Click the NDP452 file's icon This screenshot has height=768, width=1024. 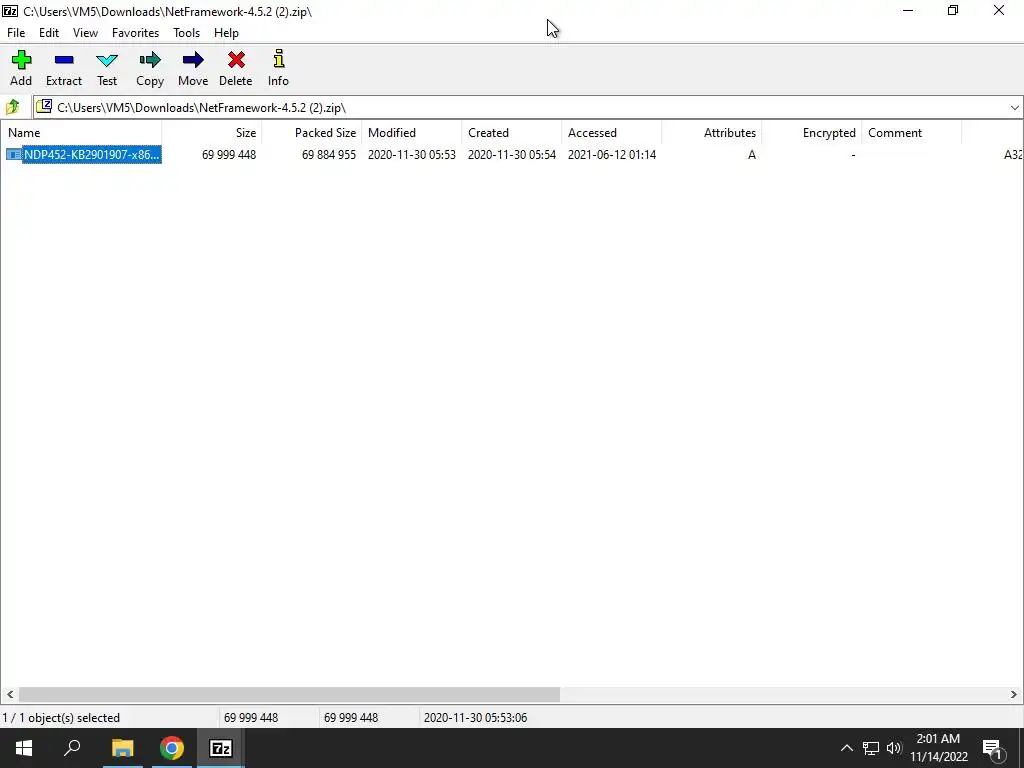[x=14, y=155]
